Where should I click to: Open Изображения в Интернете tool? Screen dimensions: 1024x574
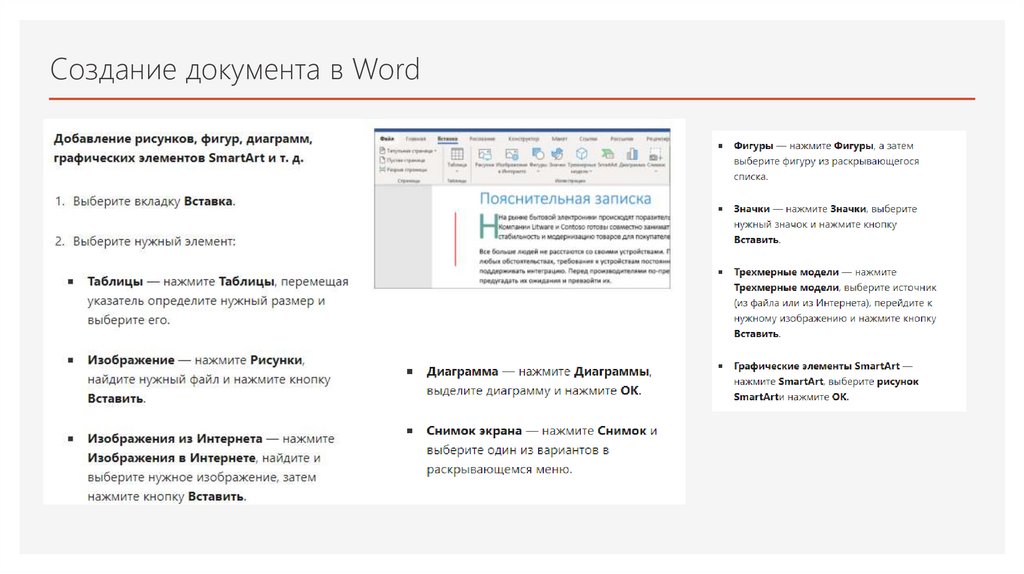[x=511, y=155]
